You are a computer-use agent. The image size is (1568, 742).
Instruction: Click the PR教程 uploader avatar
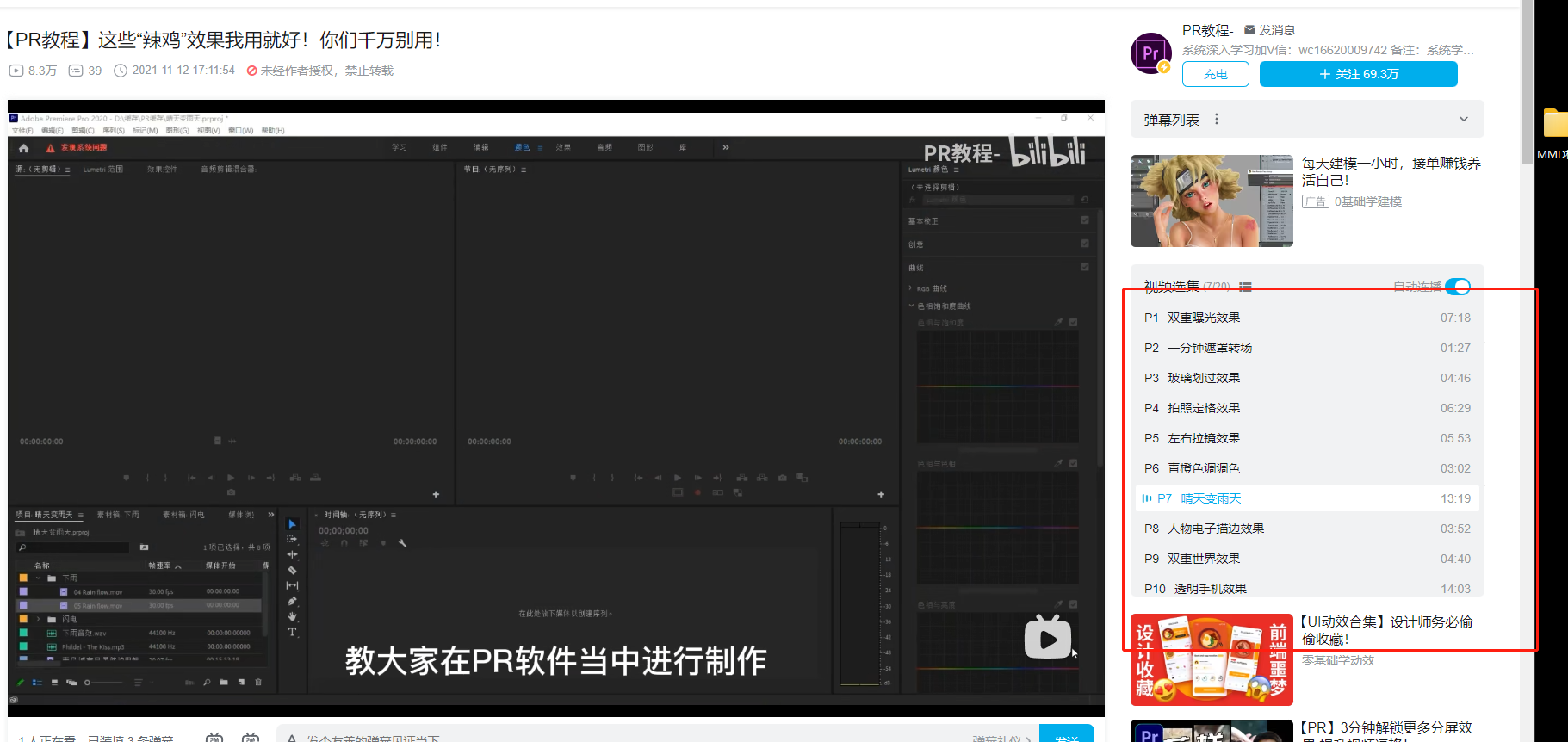coord(1150,53)
